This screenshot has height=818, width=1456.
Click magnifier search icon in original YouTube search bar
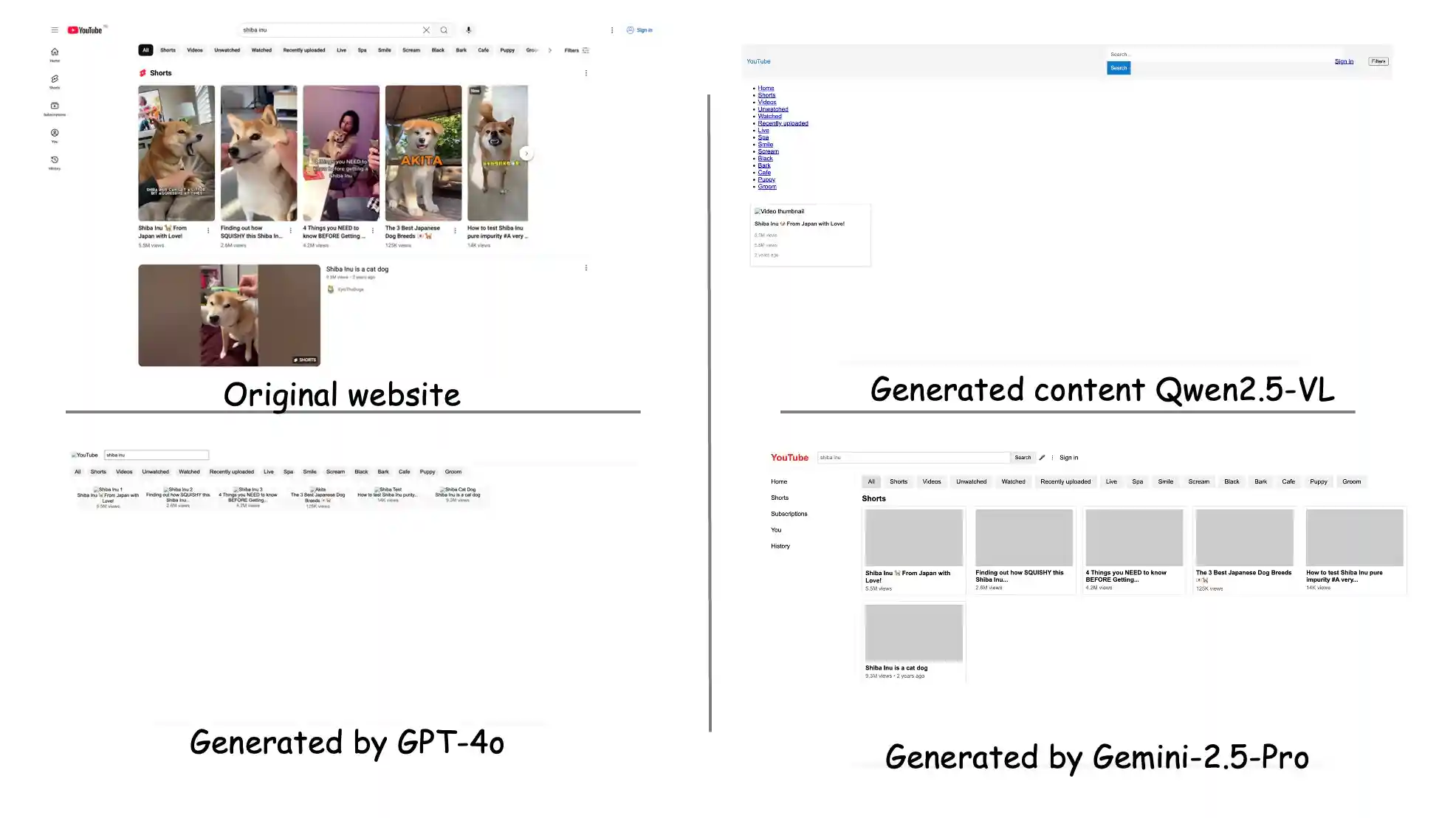(x=444, y=30)
